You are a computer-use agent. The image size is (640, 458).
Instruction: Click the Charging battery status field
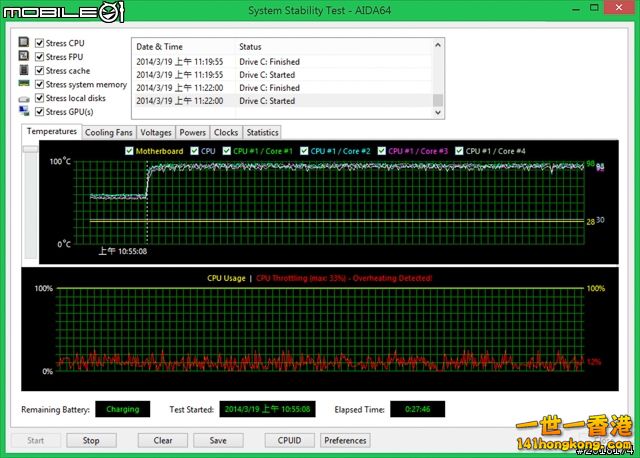click(122, 409)
